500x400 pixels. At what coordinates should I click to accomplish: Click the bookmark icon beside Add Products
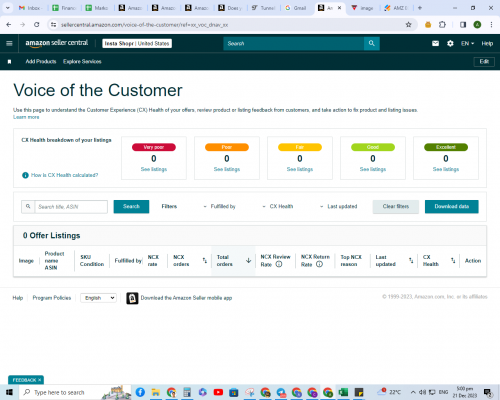[9, 62]
